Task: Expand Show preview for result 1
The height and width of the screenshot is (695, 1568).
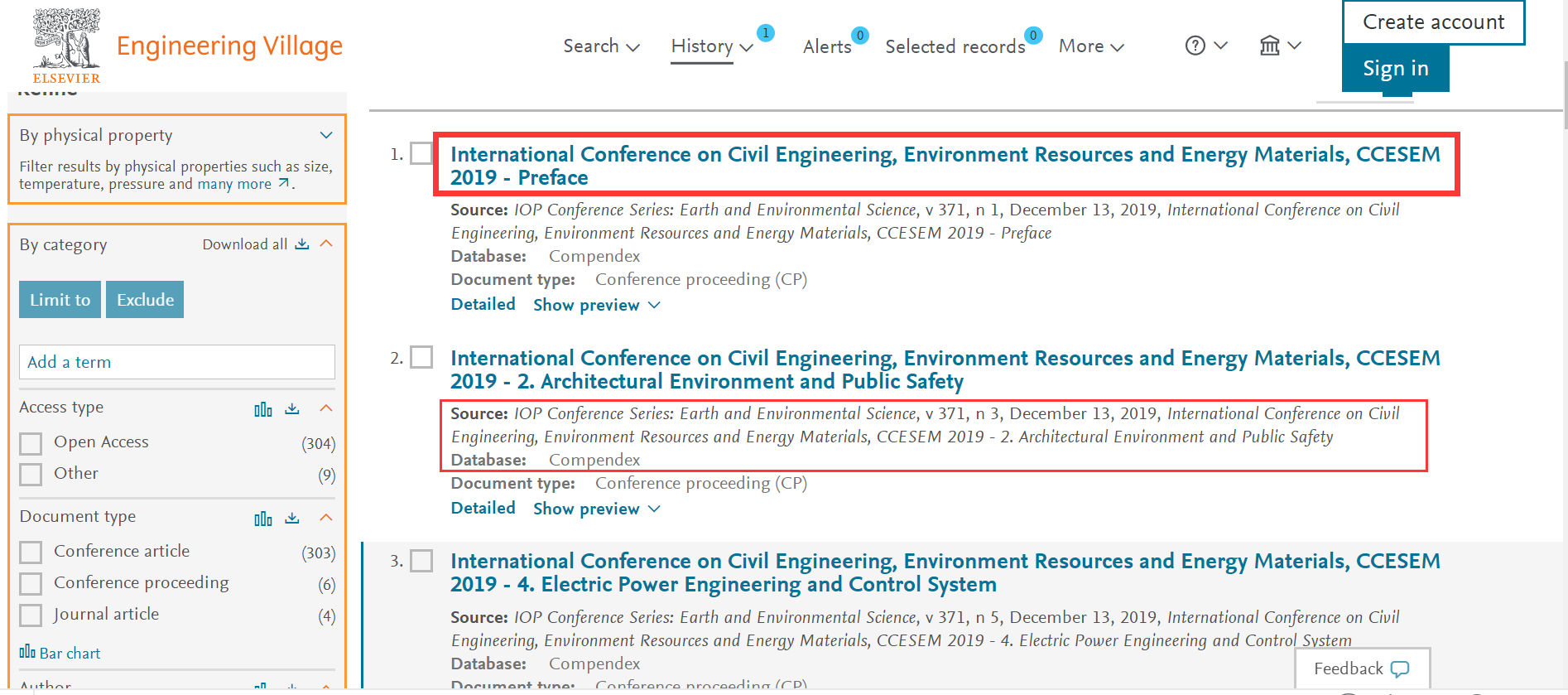Action: [x=597, y=305]
